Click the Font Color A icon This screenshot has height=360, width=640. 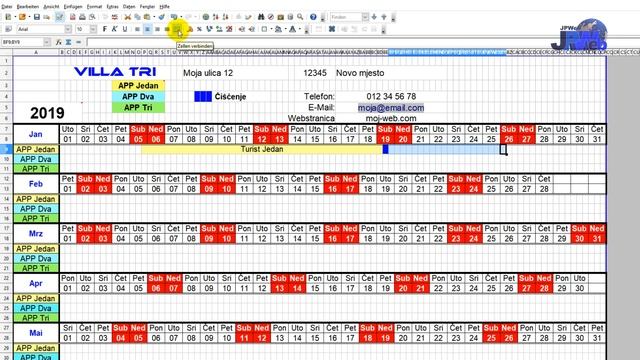click(x=293, y=29)
